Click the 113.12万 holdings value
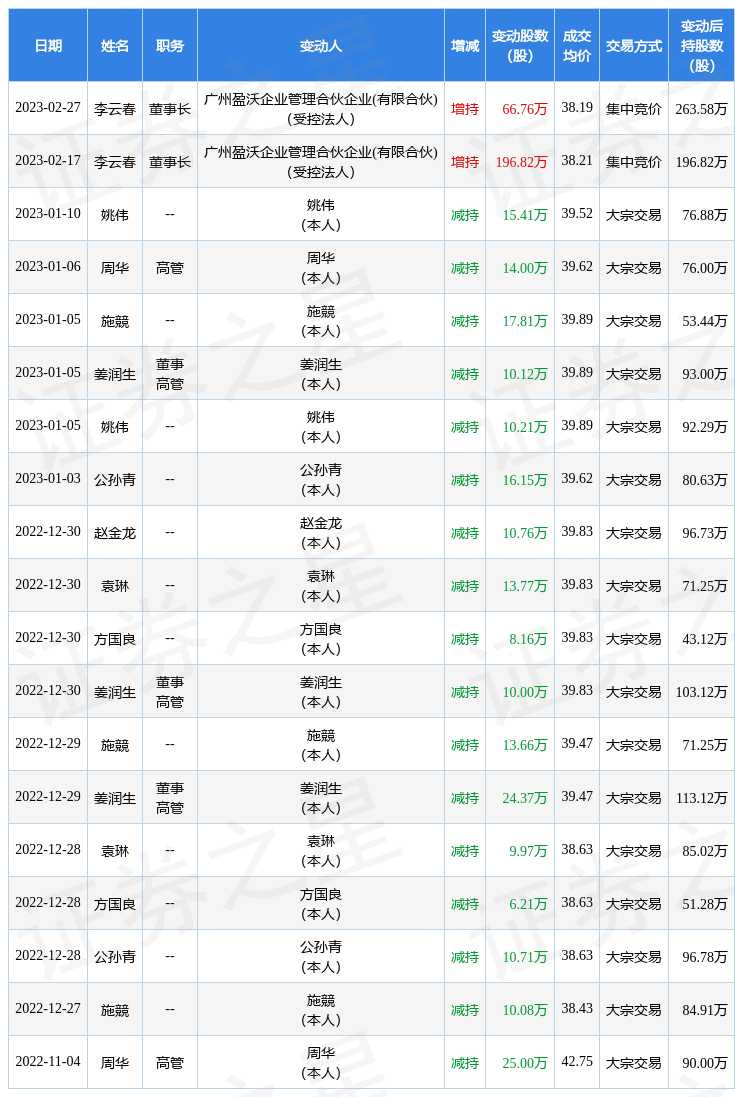This screenshot has width=735, height=1097. pyautogui.click(x=701, y=798)
